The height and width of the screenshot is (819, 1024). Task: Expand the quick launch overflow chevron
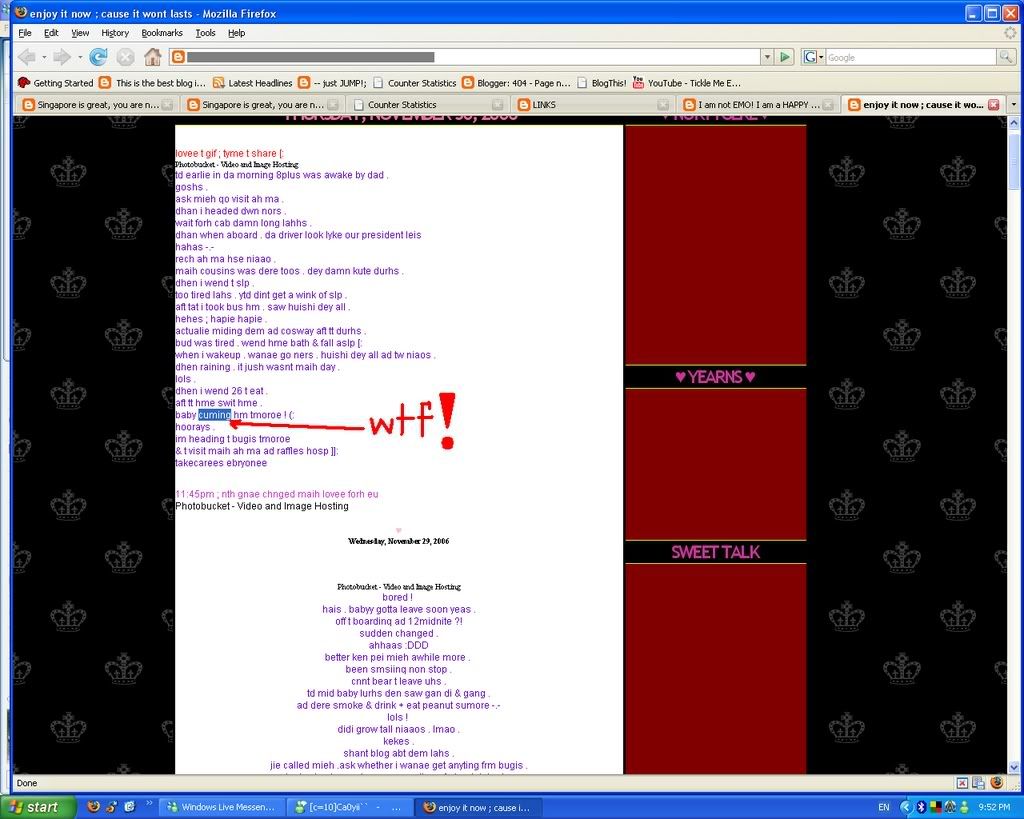coord(149,803)
